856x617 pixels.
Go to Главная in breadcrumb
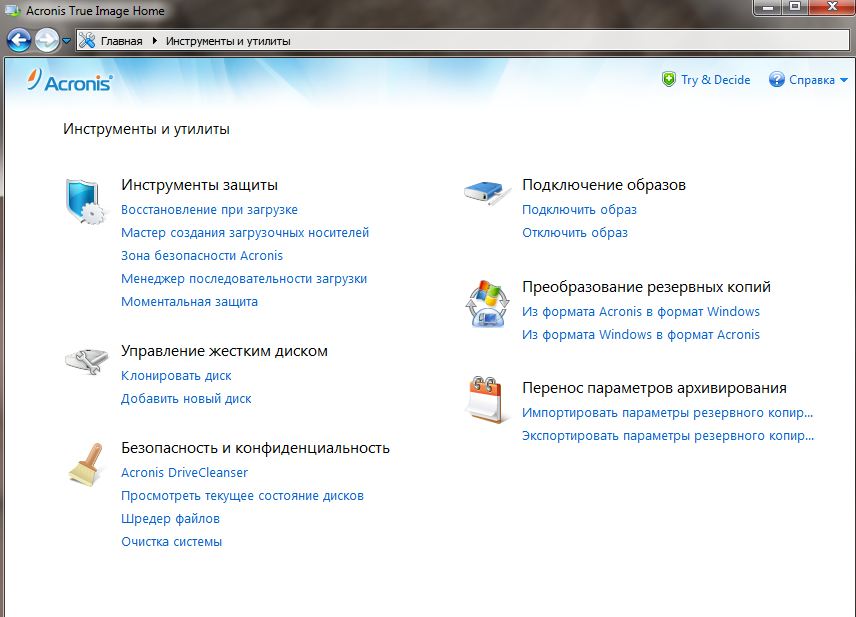click(x=121, y=41)
